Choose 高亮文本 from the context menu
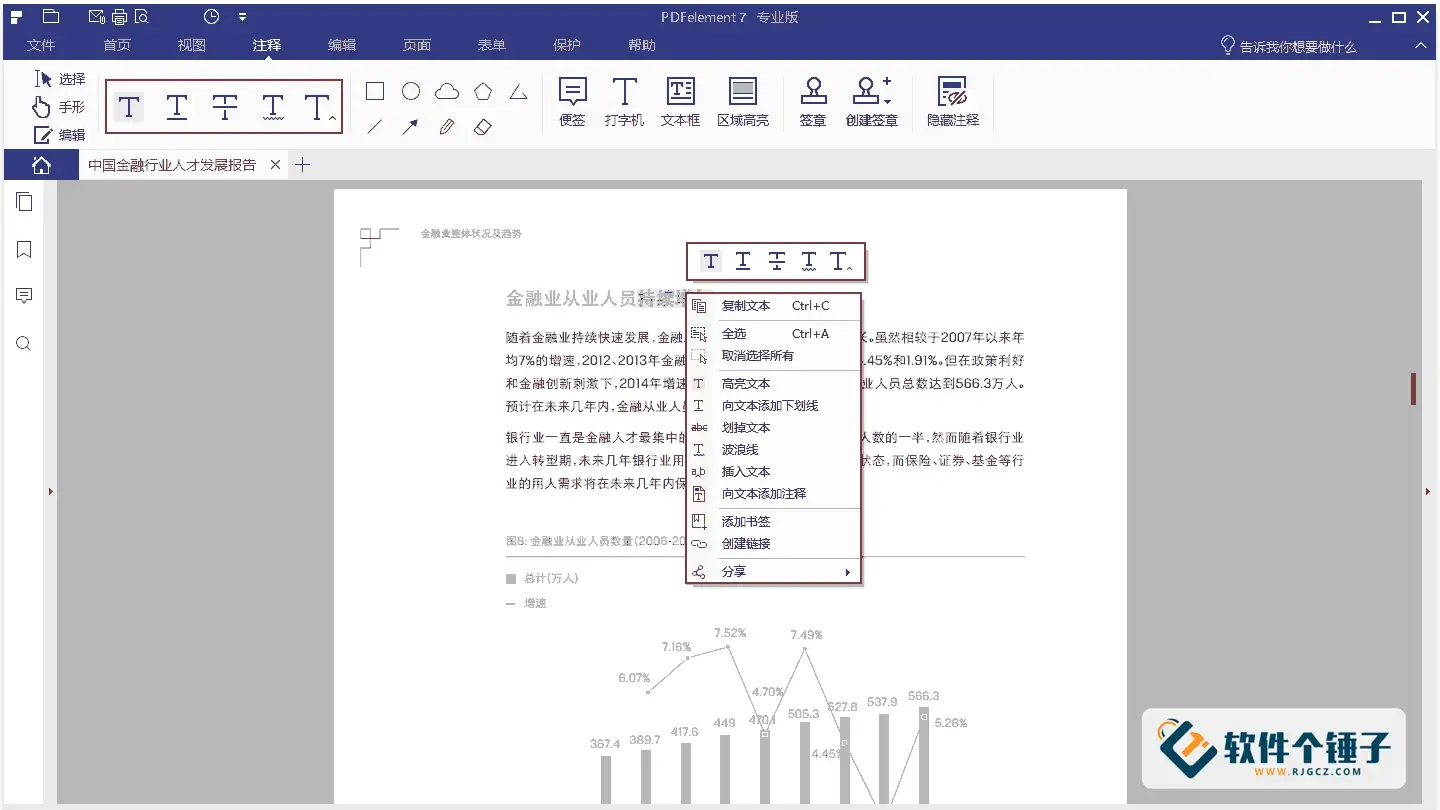Viewport: 1440px width, 810px height. (x=745, y=383)
